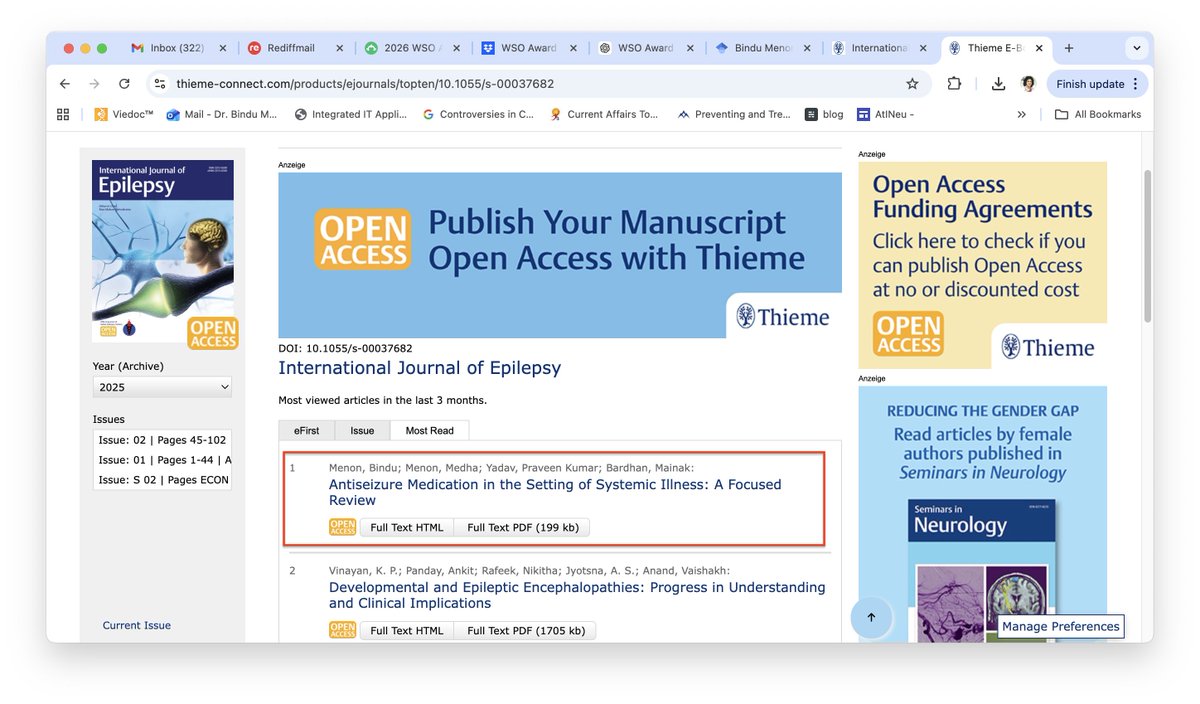Open Current Affairs To... bookmark
The image size is (1200, 704).
(x=604, y=114)
